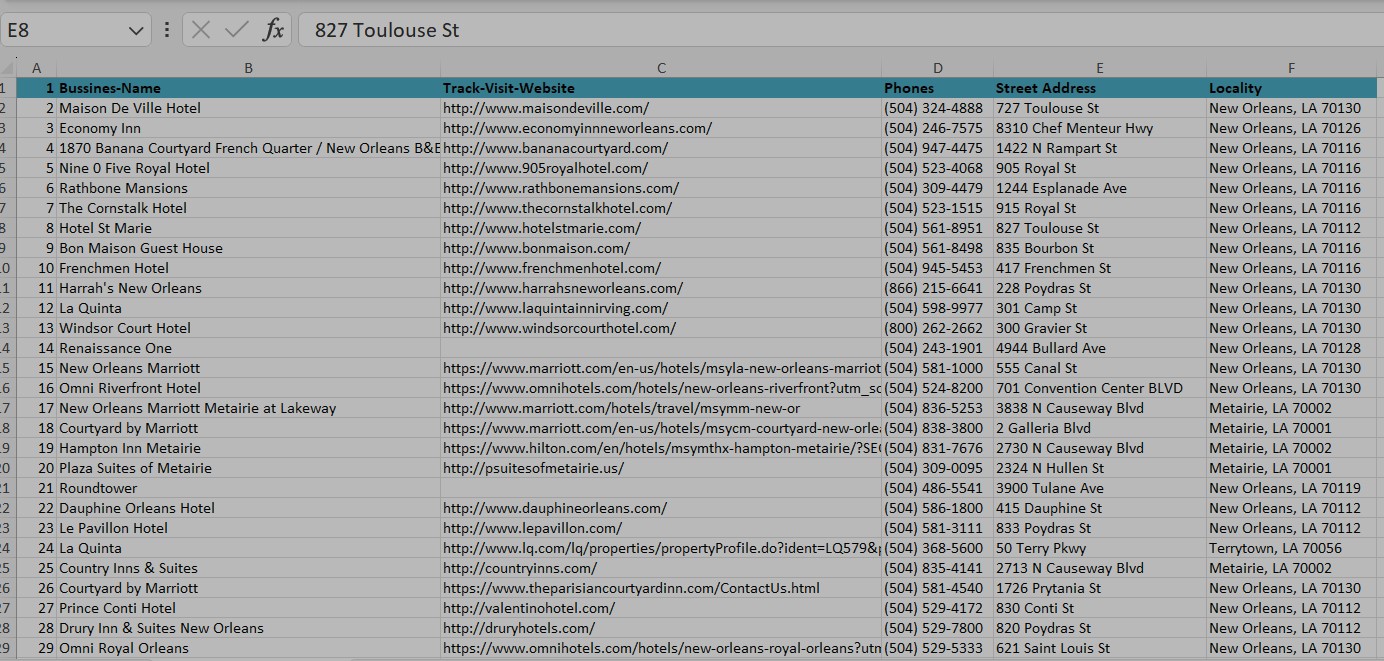This screenshot has width=1384, height=661.
Task: Click the Name Box showing E8
Action: click(64, 30)
